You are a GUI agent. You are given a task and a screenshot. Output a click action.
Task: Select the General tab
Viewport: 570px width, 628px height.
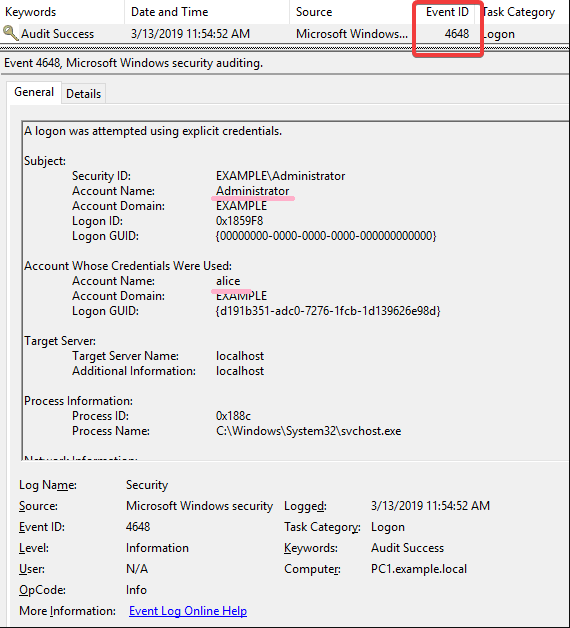(x=34, y=92)
